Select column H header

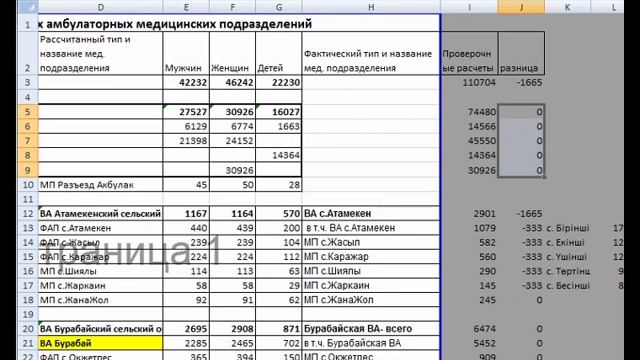pos(371,7)
